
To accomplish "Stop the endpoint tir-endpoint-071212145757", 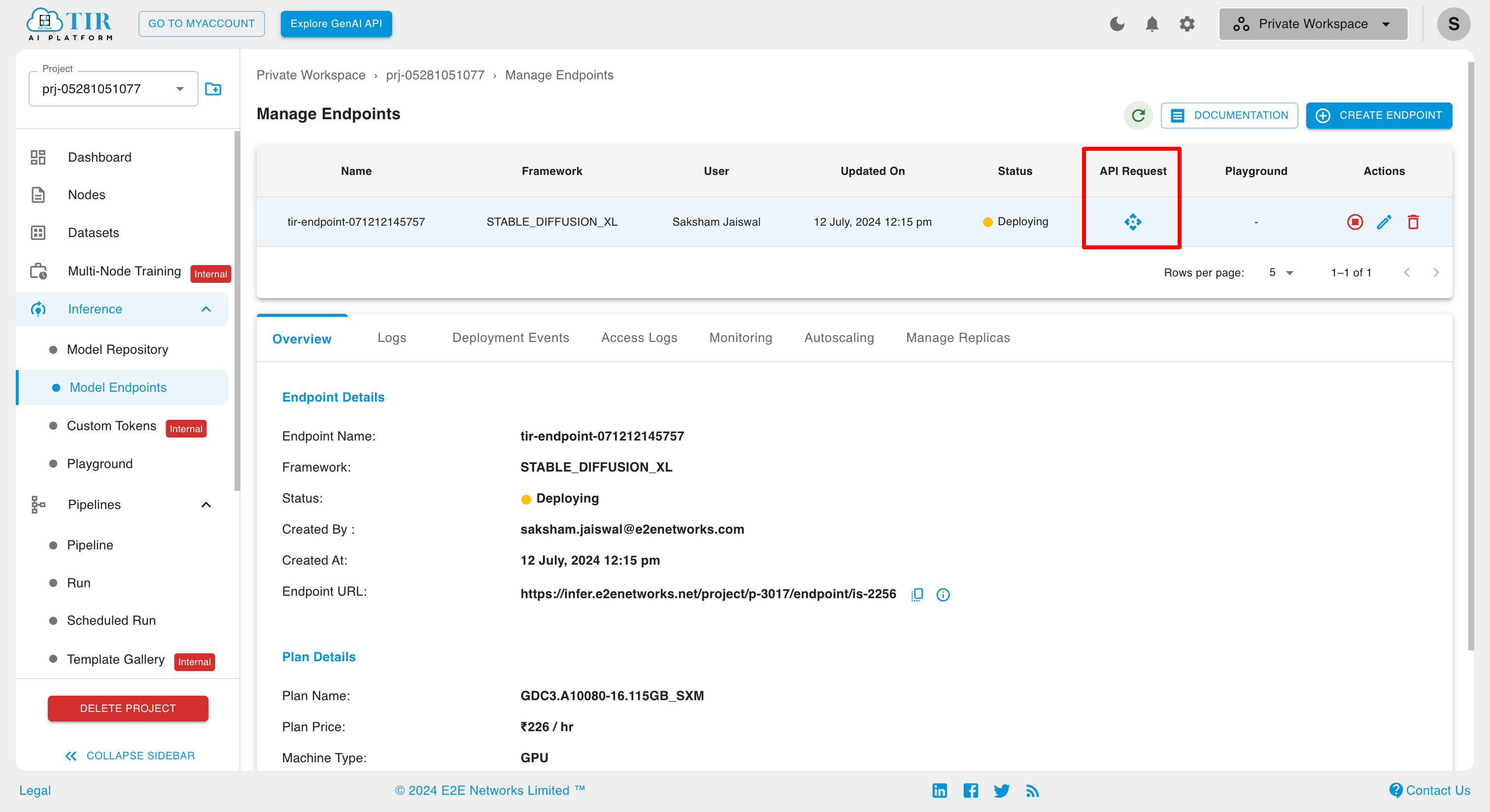I will click(1355, 222).
